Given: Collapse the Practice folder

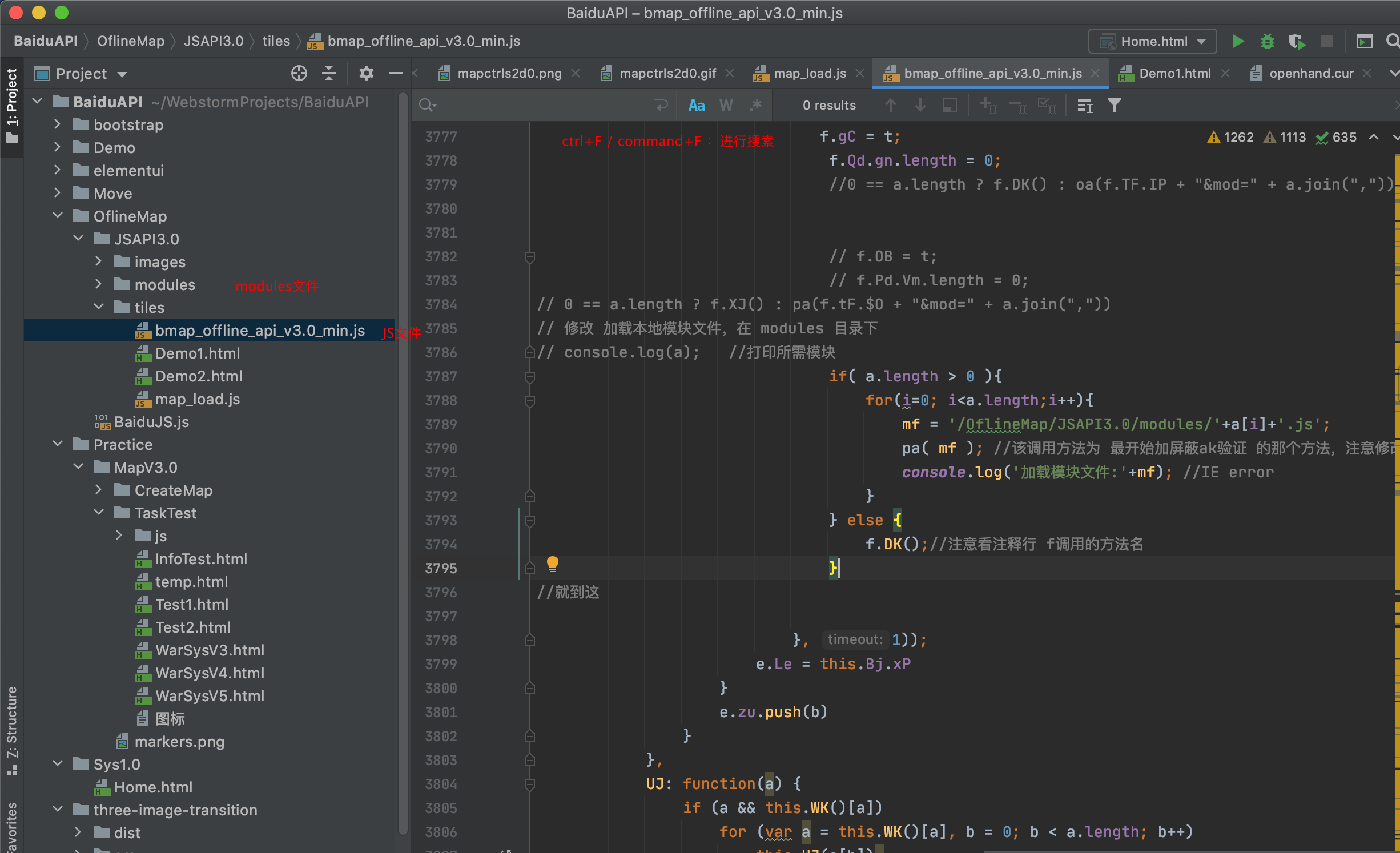Looking at the screenshot, I should click(57, 444).
